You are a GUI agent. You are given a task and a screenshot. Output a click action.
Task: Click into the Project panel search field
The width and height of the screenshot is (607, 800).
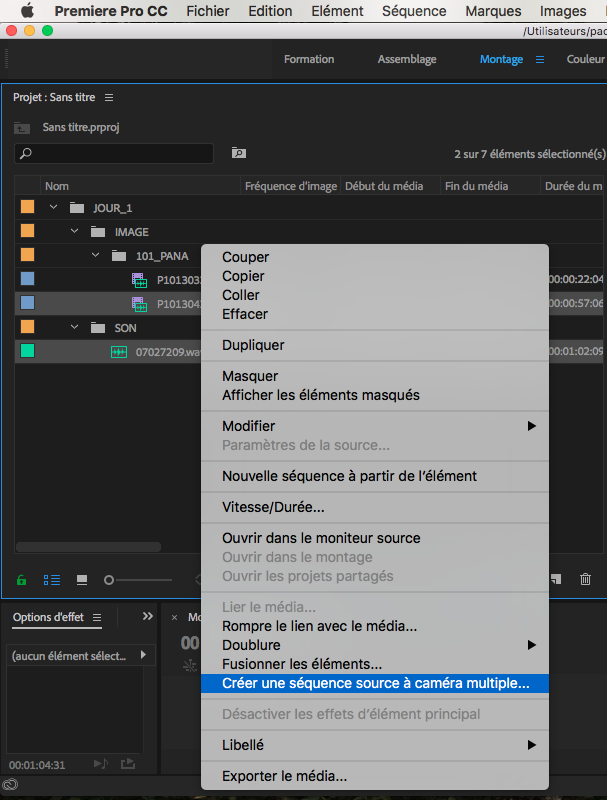(x=114, y=153)
